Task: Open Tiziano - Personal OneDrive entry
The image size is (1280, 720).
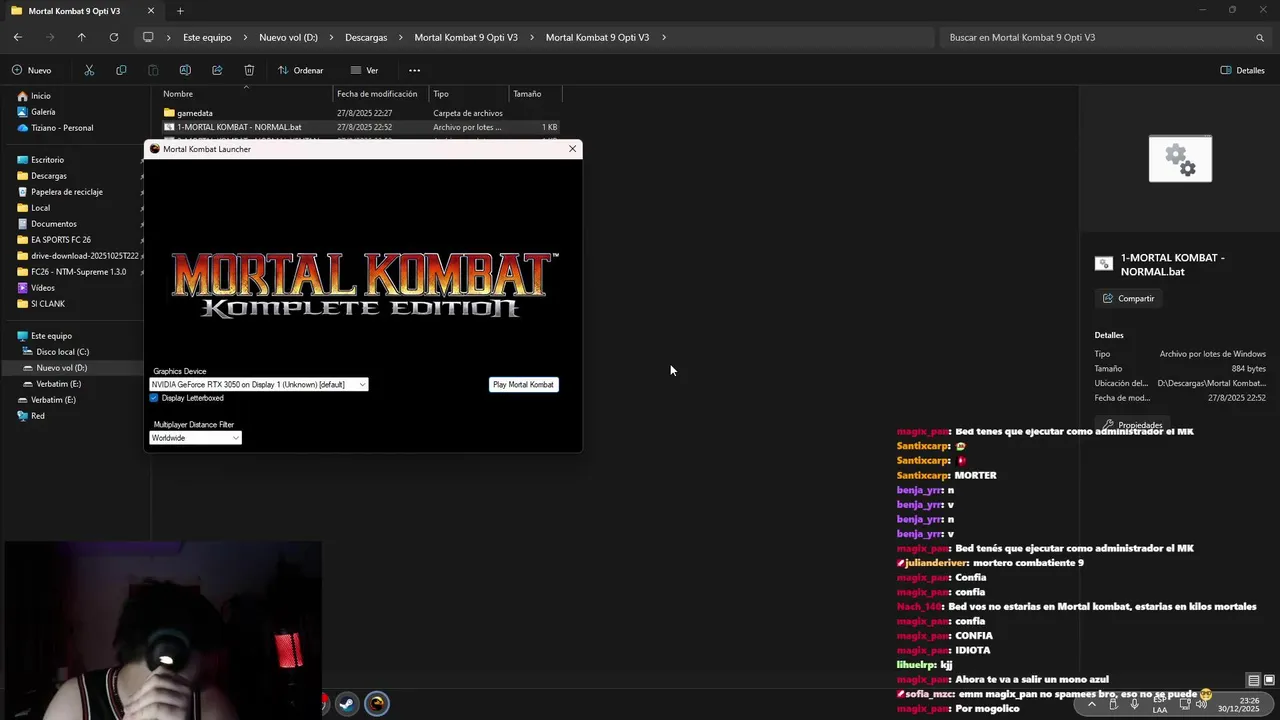Action: [62, 128]
